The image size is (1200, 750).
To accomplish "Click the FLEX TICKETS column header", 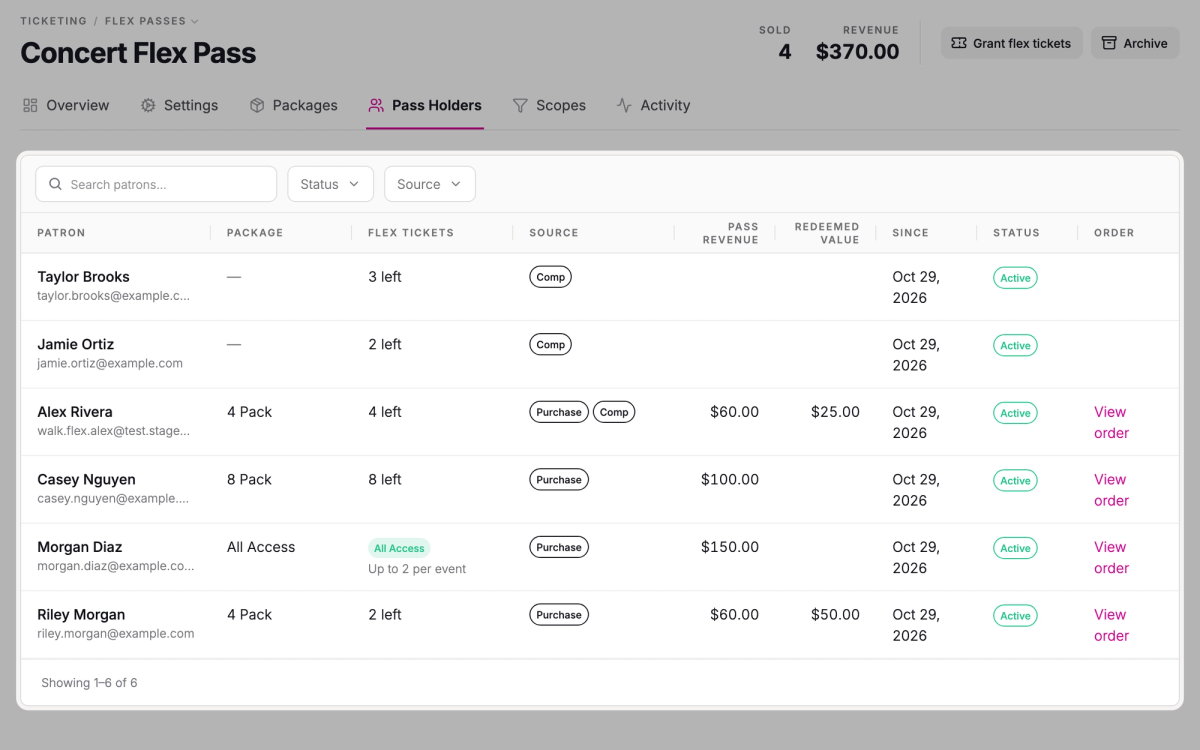I will (411, 233).
